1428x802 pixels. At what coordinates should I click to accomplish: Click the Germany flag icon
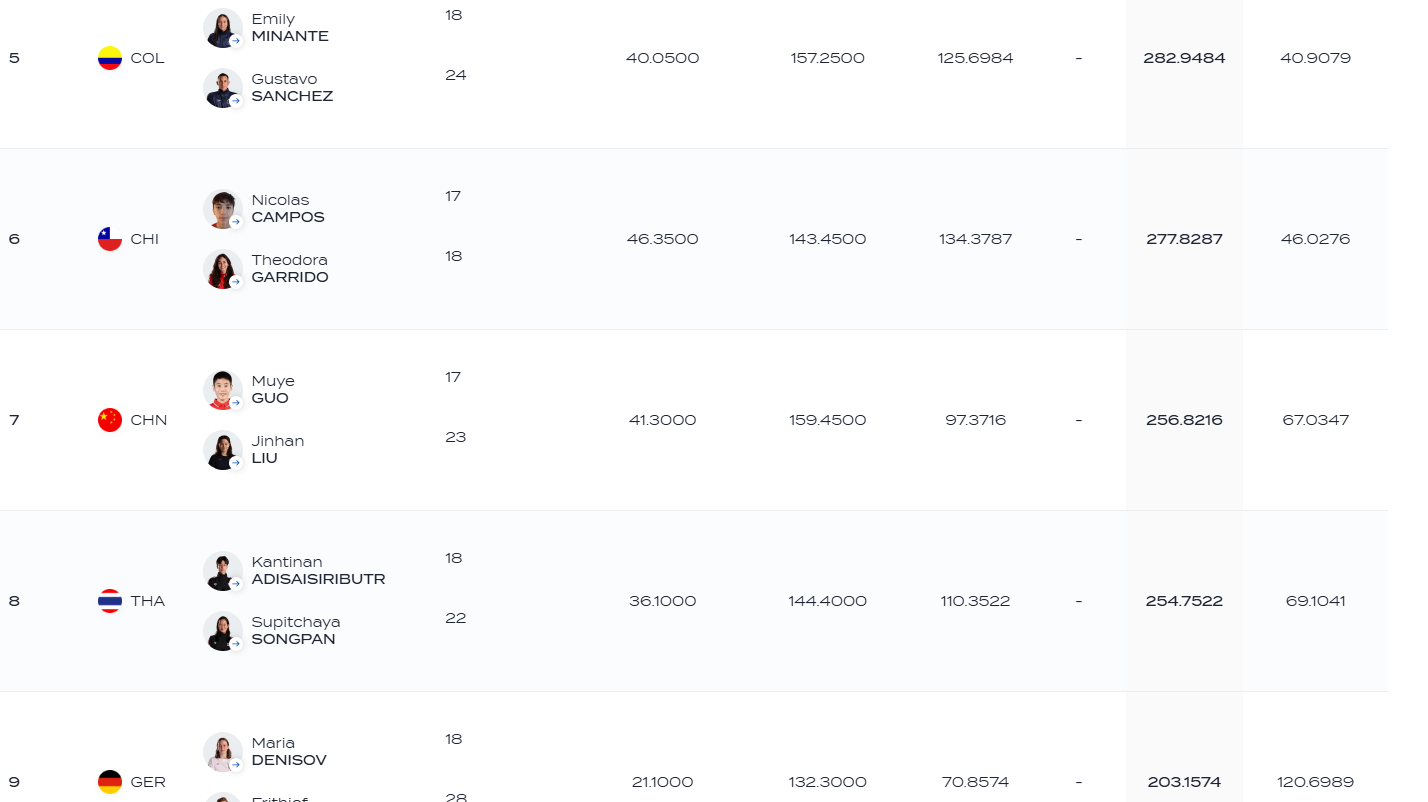(x=110, y=782)
